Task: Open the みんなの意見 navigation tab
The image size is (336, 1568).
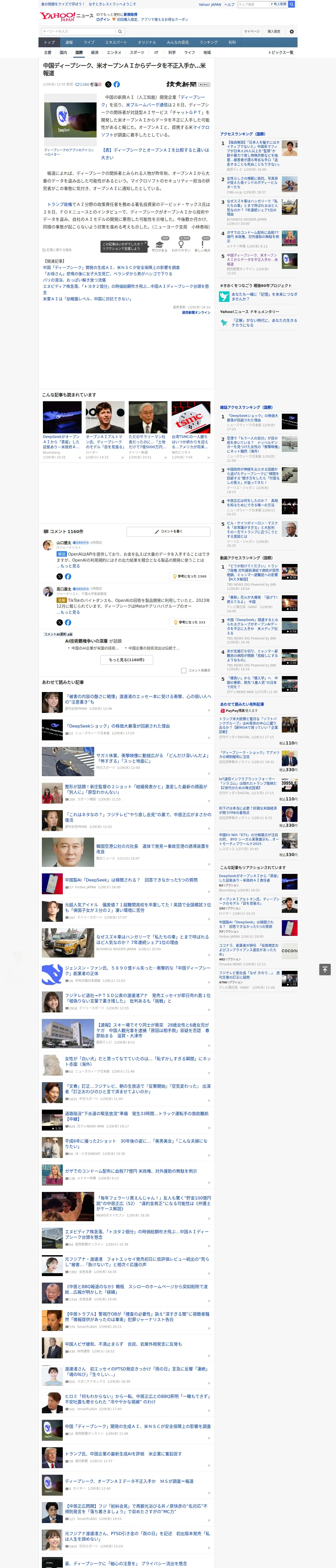Action: point(178,43)
